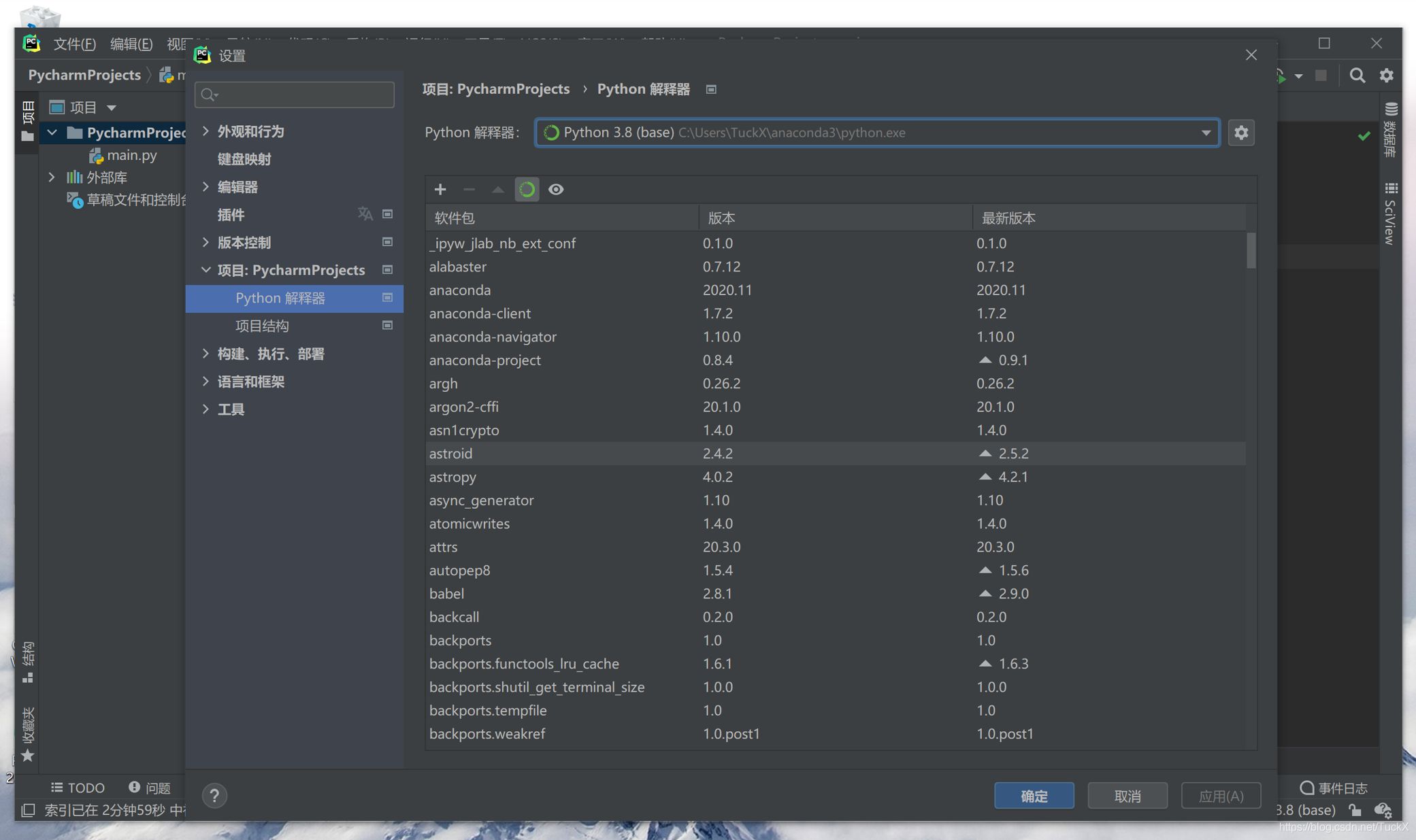Select 插件 settings item
The height and width of the screenshot is (840, 1416).
point(231,215)
